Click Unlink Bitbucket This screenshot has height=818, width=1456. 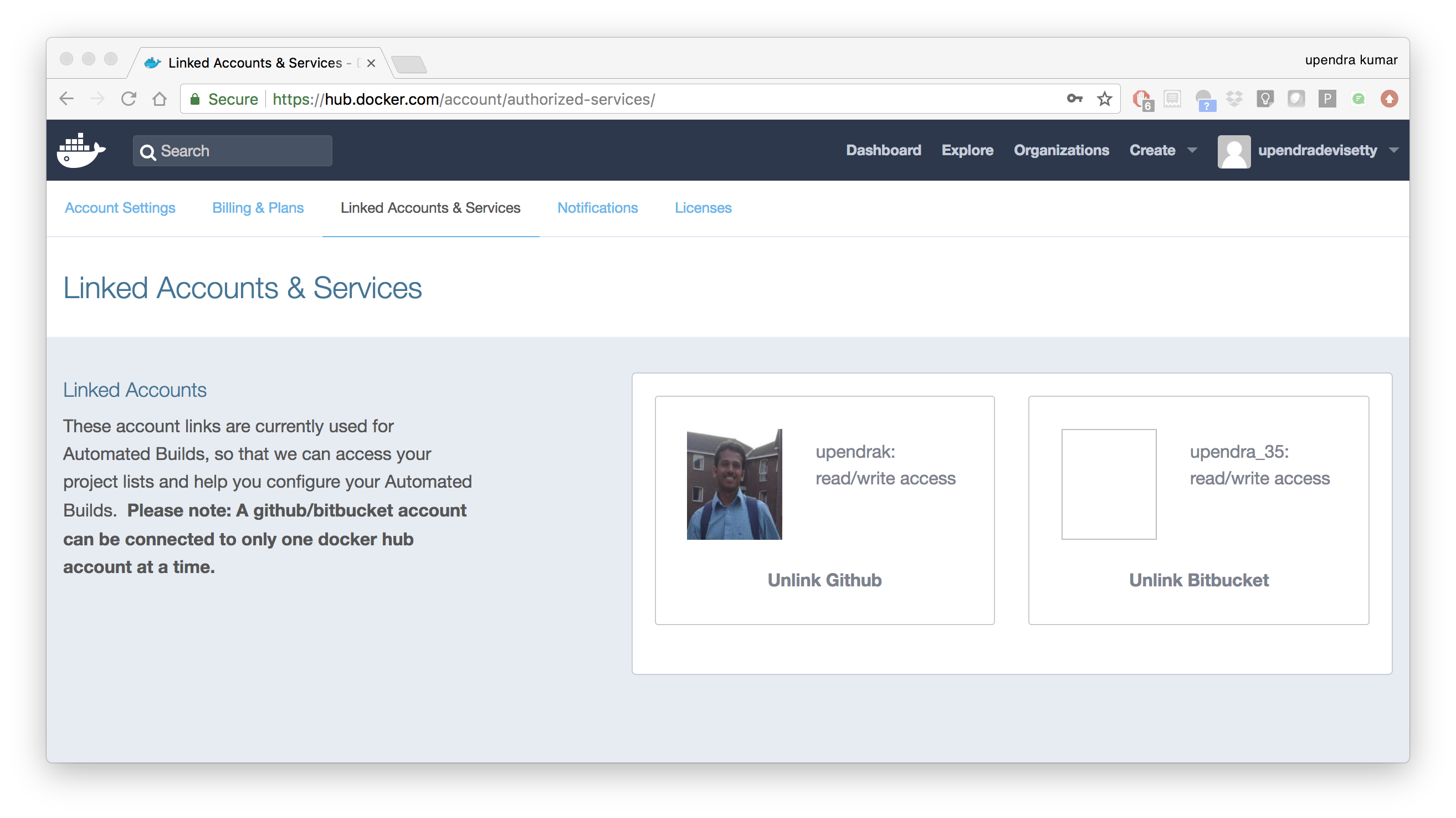click(1198, 581)
